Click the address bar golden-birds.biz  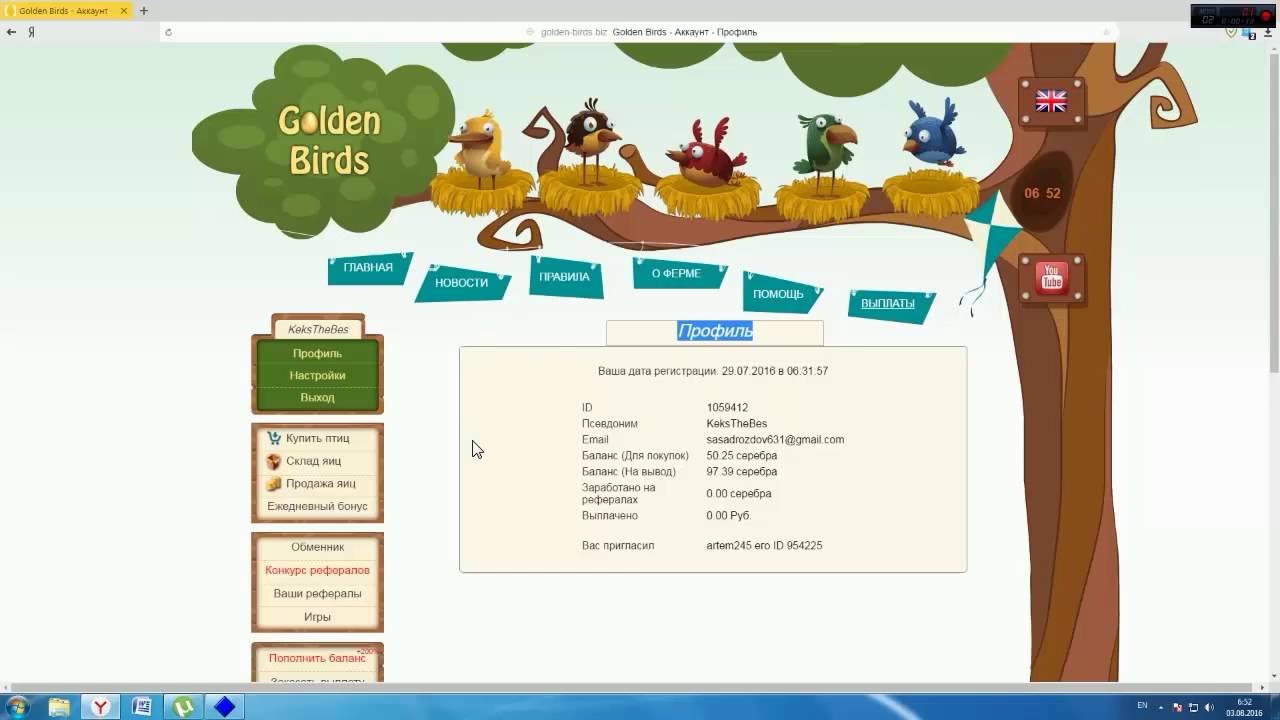(573, 32)
